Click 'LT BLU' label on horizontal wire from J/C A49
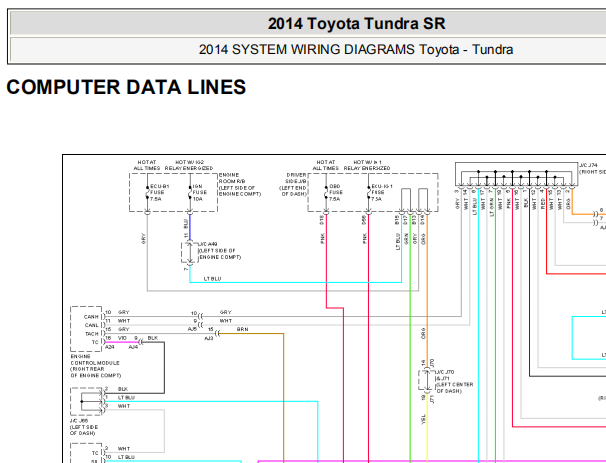This screenshot has width=606, height=463. [x=213, y=279]
